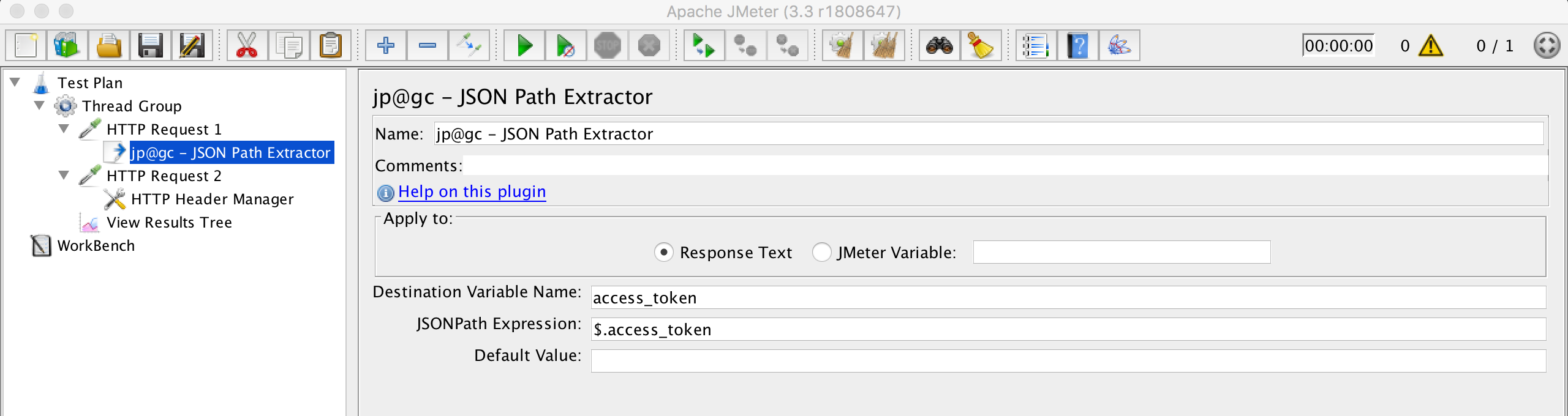The image size is (1568, 416).
Task: Click the warning triangle error counter
Action: point(1430,46)
